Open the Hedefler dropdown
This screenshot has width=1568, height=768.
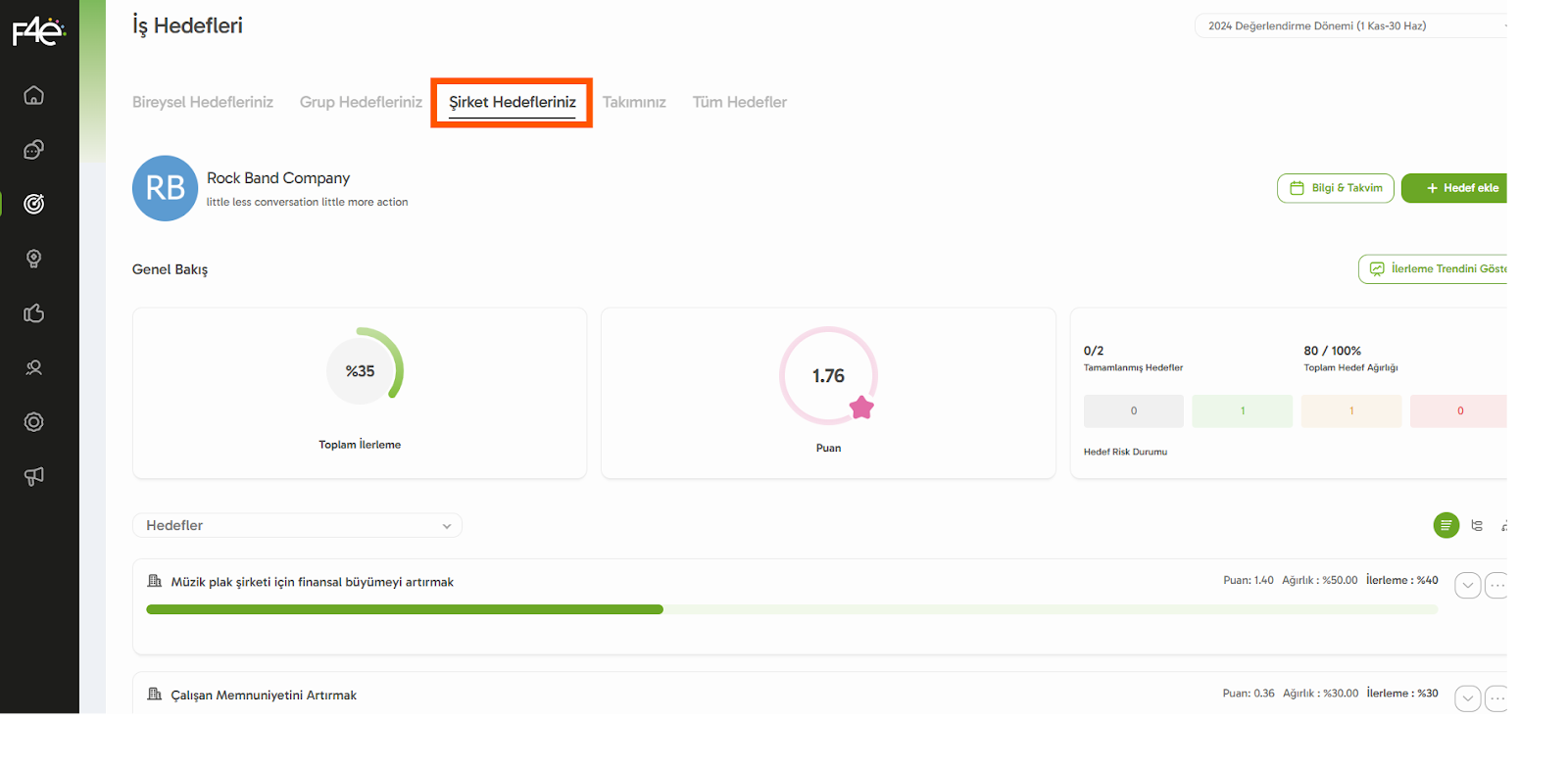[x=297, y=526]
